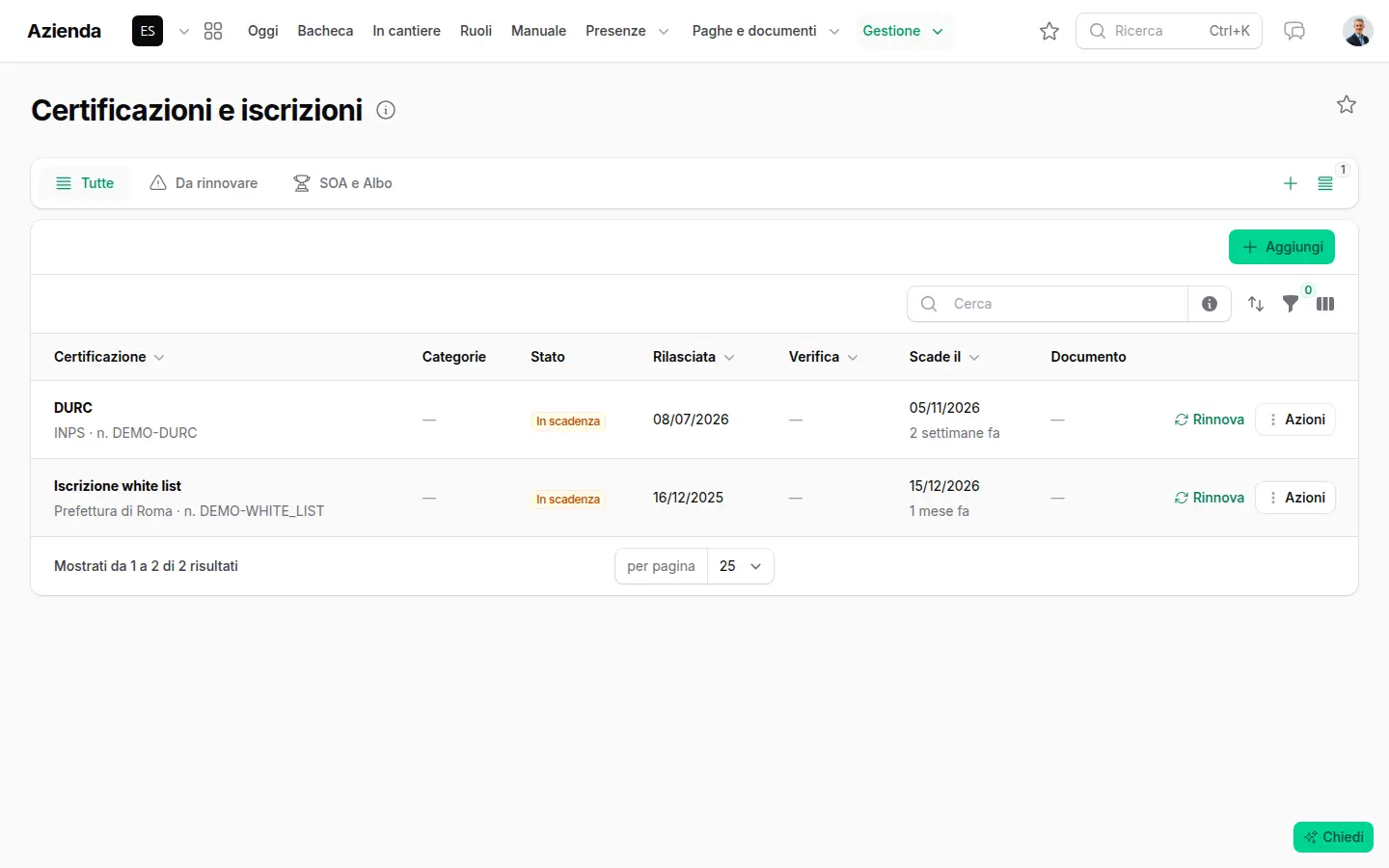The width and height of the screenshot is (1389, 868).
Task: Open the Gestione dropdown menu
Action: [904, 31]
